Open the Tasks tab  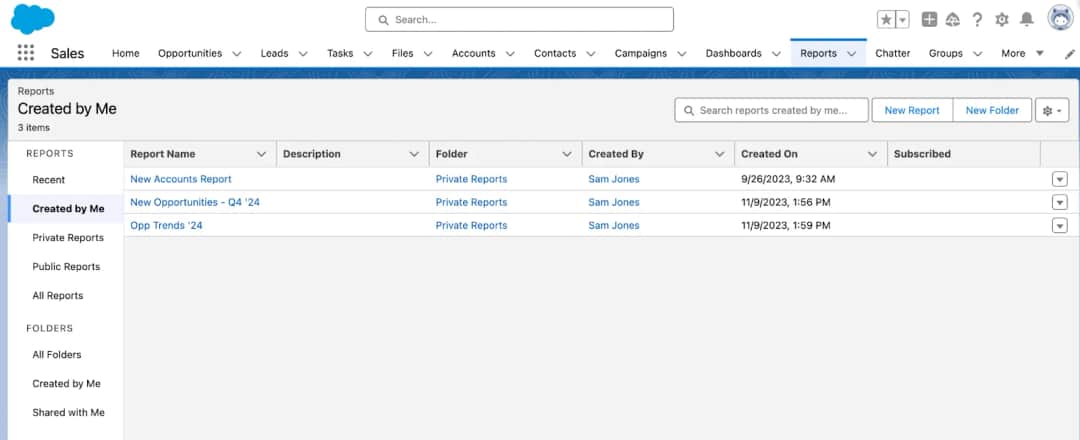coord(340,53)
